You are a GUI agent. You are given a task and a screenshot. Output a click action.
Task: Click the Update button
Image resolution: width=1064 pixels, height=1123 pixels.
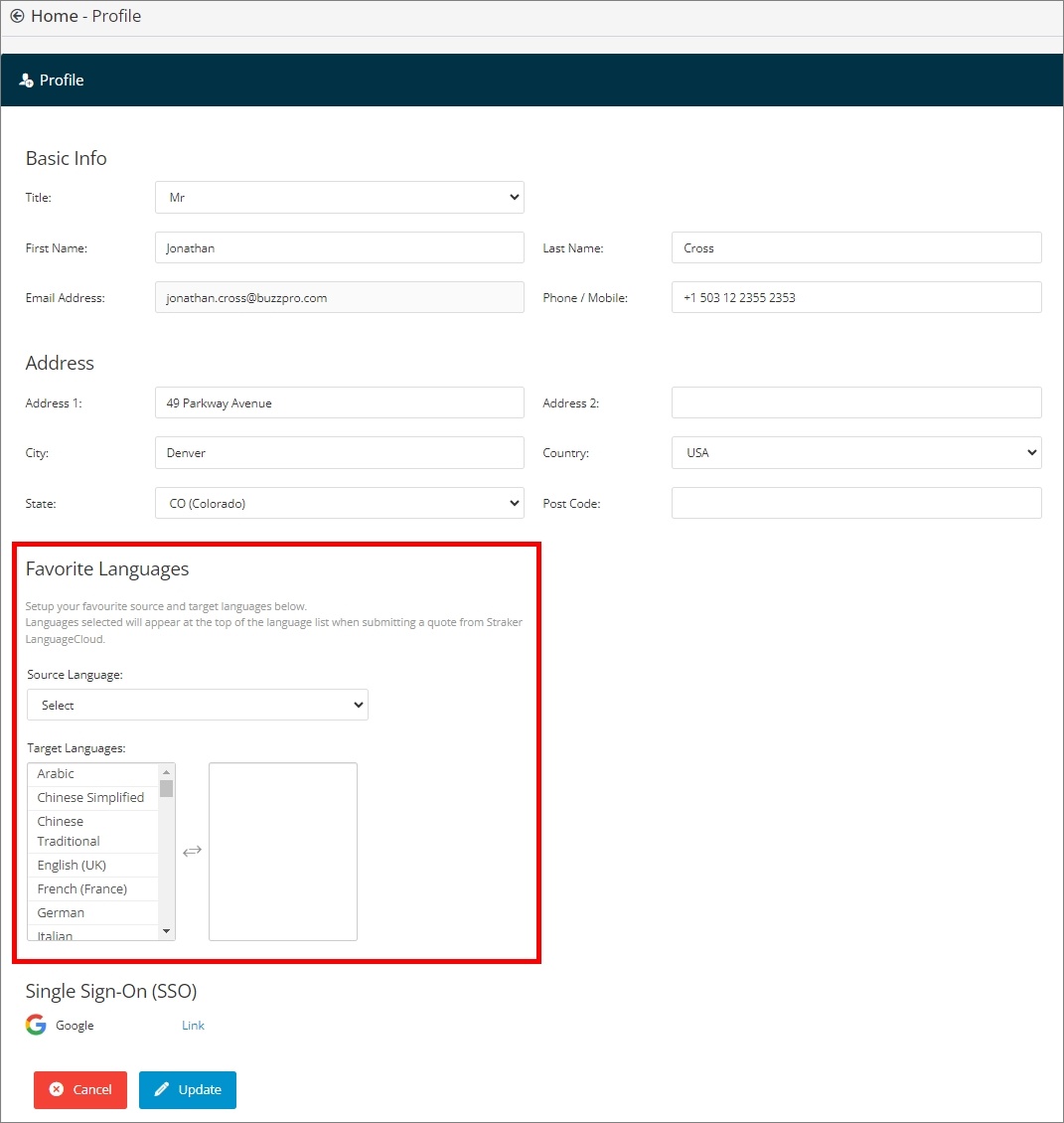[x=188, y=1089]
